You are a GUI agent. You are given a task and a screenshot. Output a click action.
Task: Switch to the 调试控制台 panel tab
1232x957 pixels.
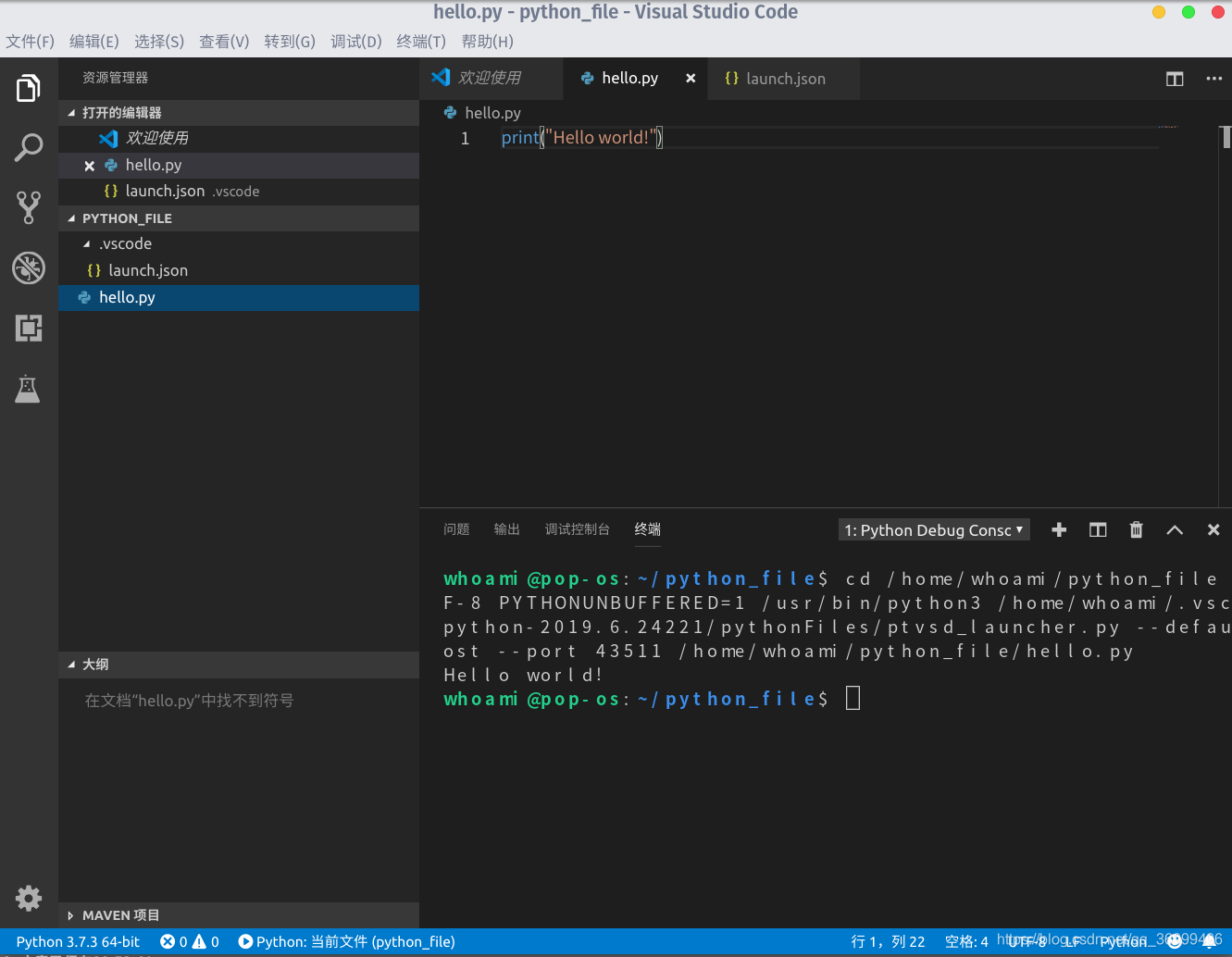coord(578,529)
